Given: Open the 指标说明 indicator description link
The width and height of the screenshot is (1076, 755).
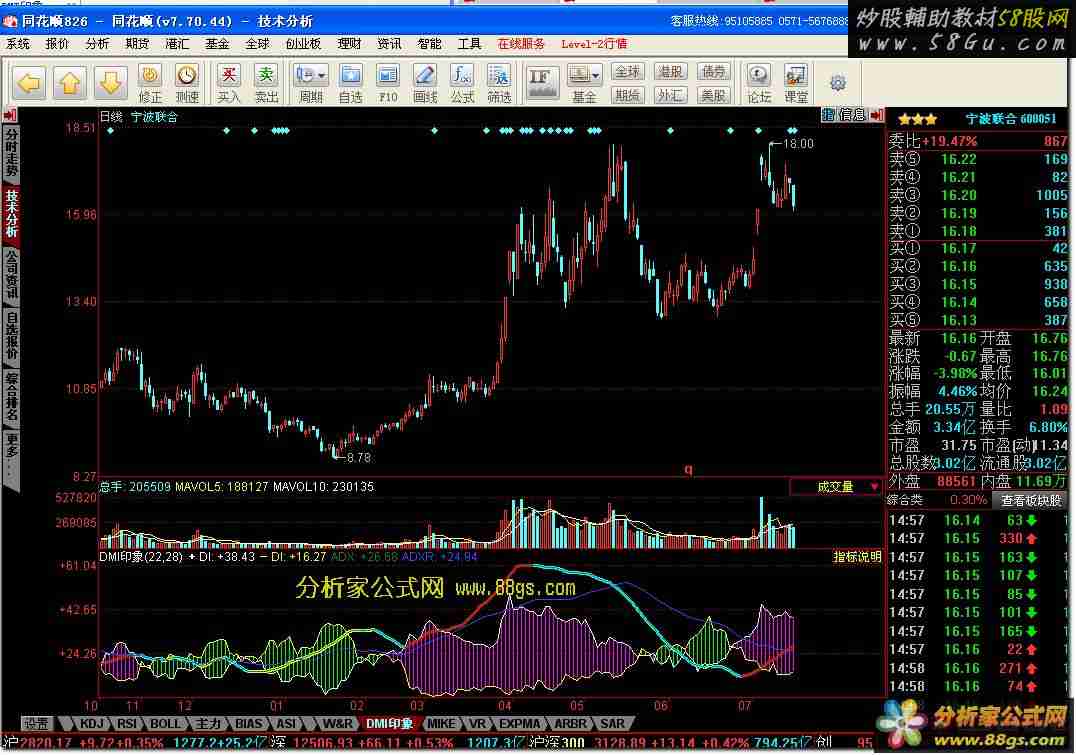Looking at the screenshot, I should (x=857, y=556).
